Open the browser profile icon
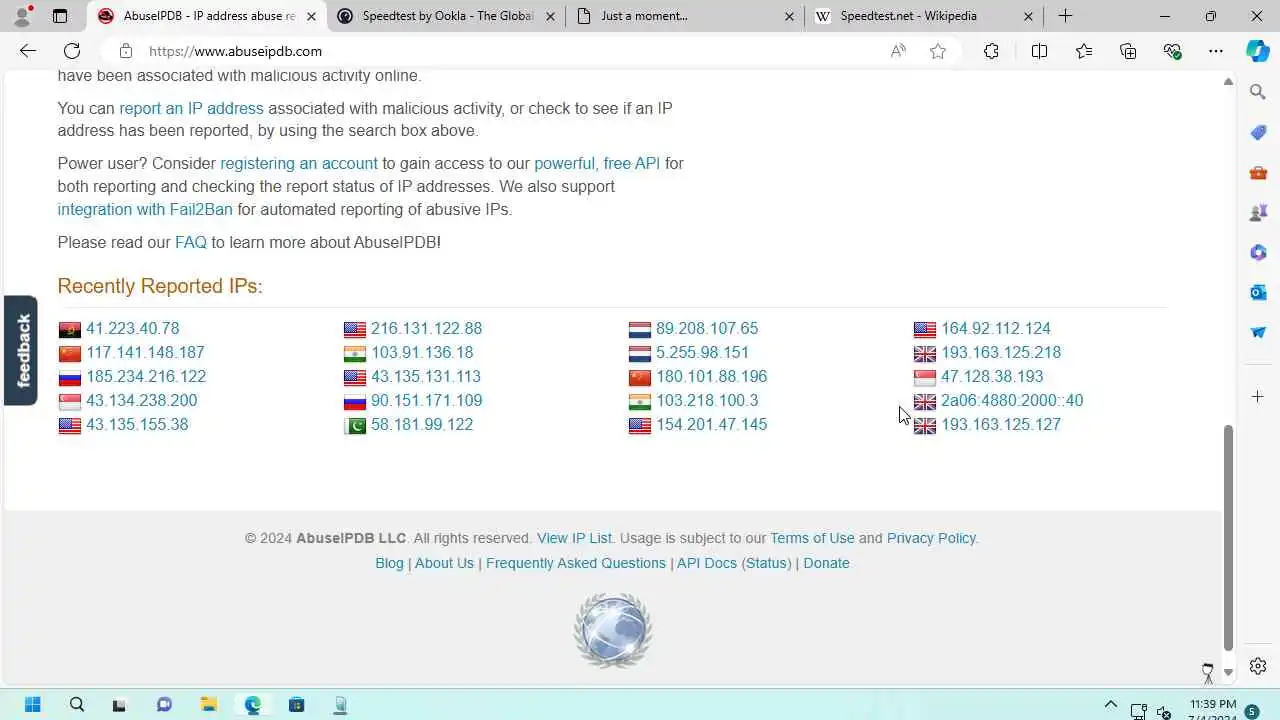 [22, 16]
